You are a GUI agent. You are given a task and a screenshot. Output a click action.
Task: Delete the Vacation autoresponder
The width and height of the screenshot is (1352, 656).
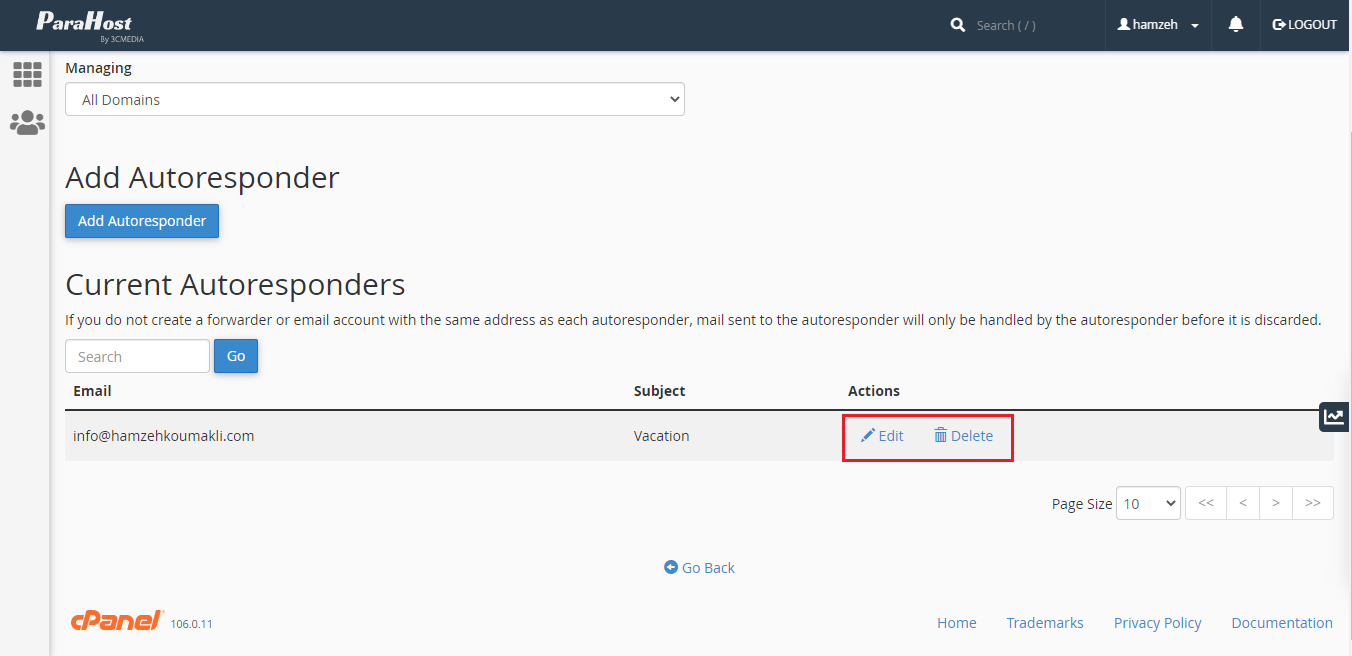pos(963,436)
